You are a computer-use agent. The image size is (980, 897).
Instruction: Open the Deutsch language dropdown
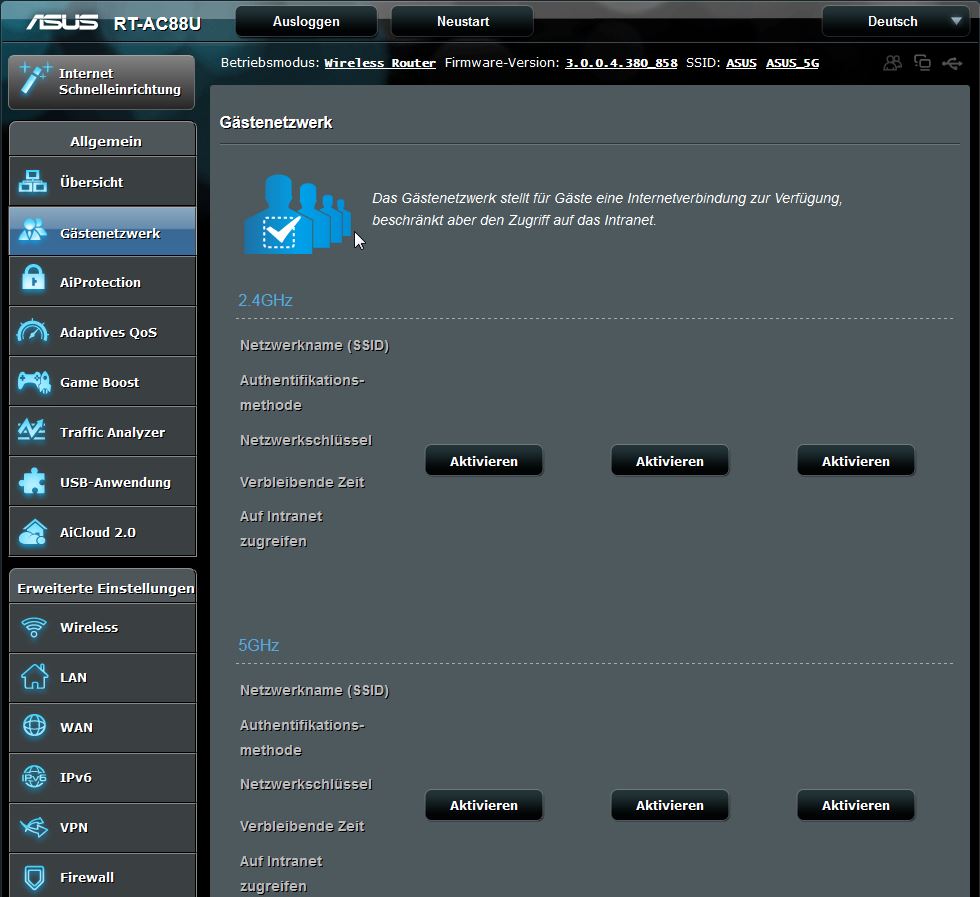[x=897, y=22]
